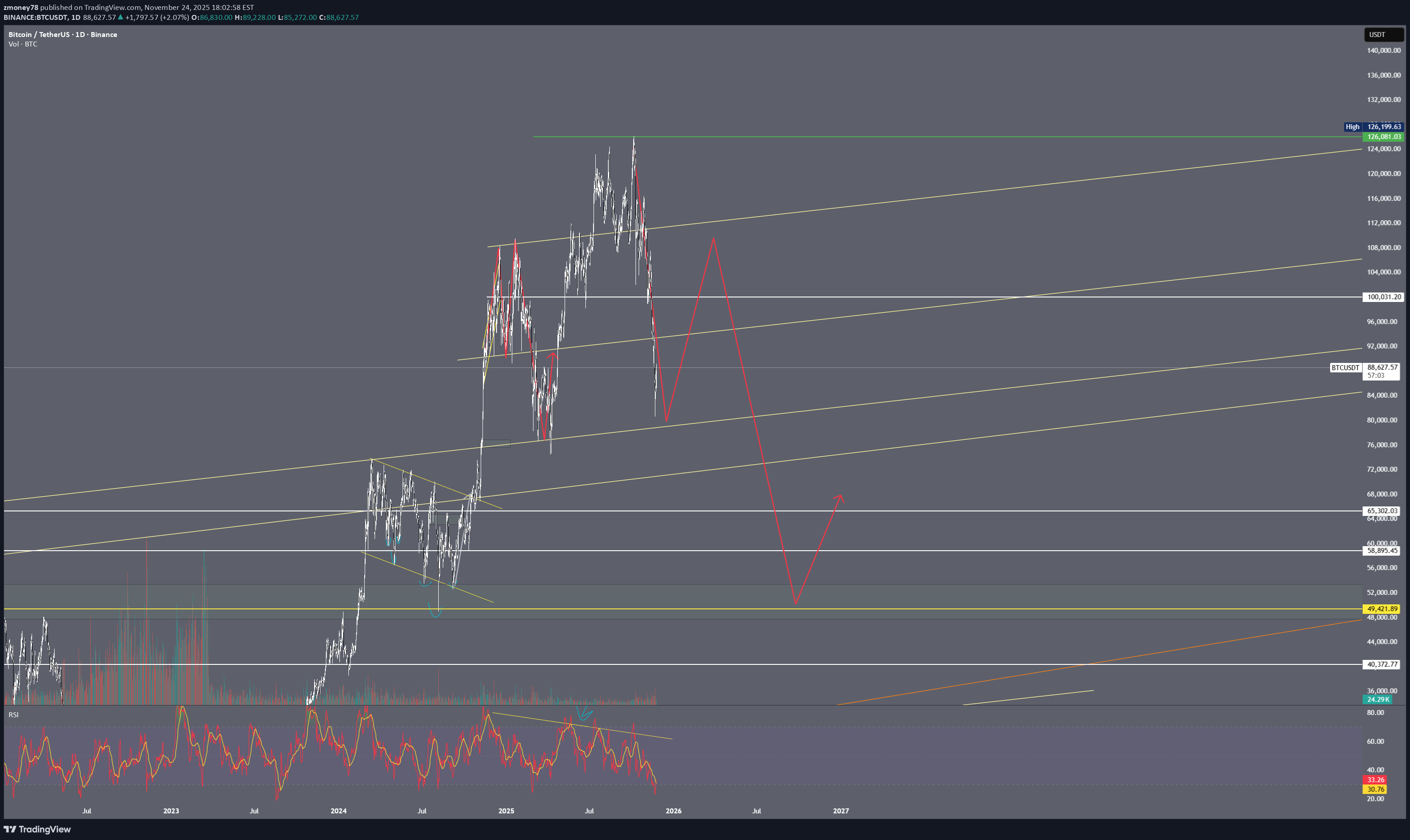1410x840 pixels.
Task: Click the white 100,031.20 horizontal level tag
Action: [1382, 297]
